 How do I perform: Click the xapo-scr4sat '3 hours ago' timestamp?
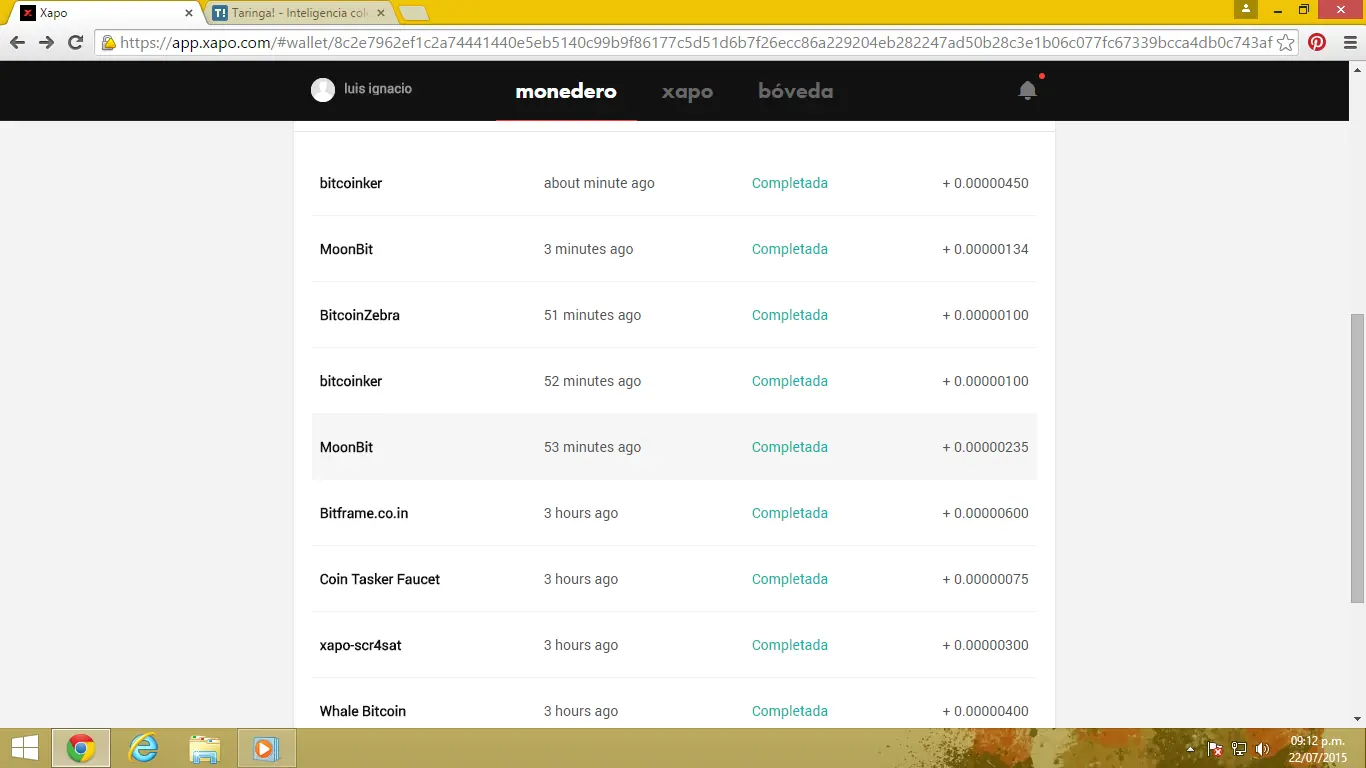(x=581, y=645)
